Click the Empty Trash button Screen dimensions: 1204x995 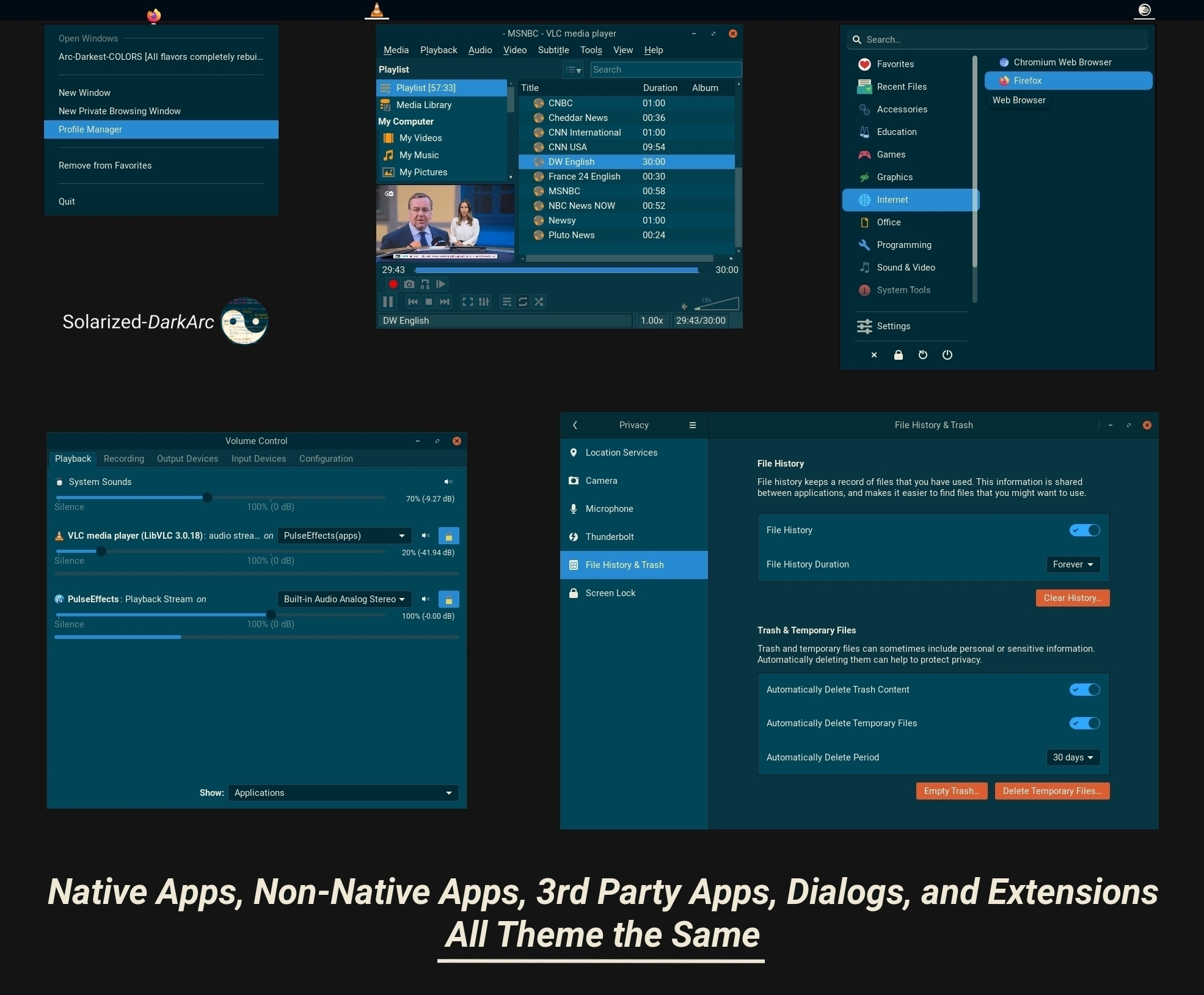(952, 791)
